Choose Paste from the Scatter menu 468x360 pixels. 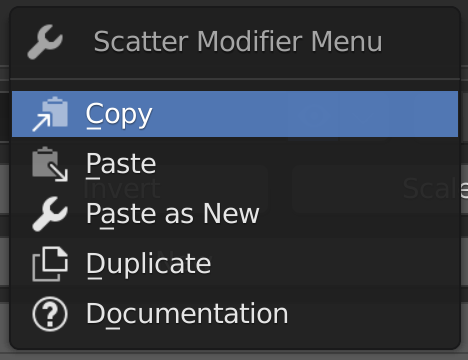pos(235,164)
